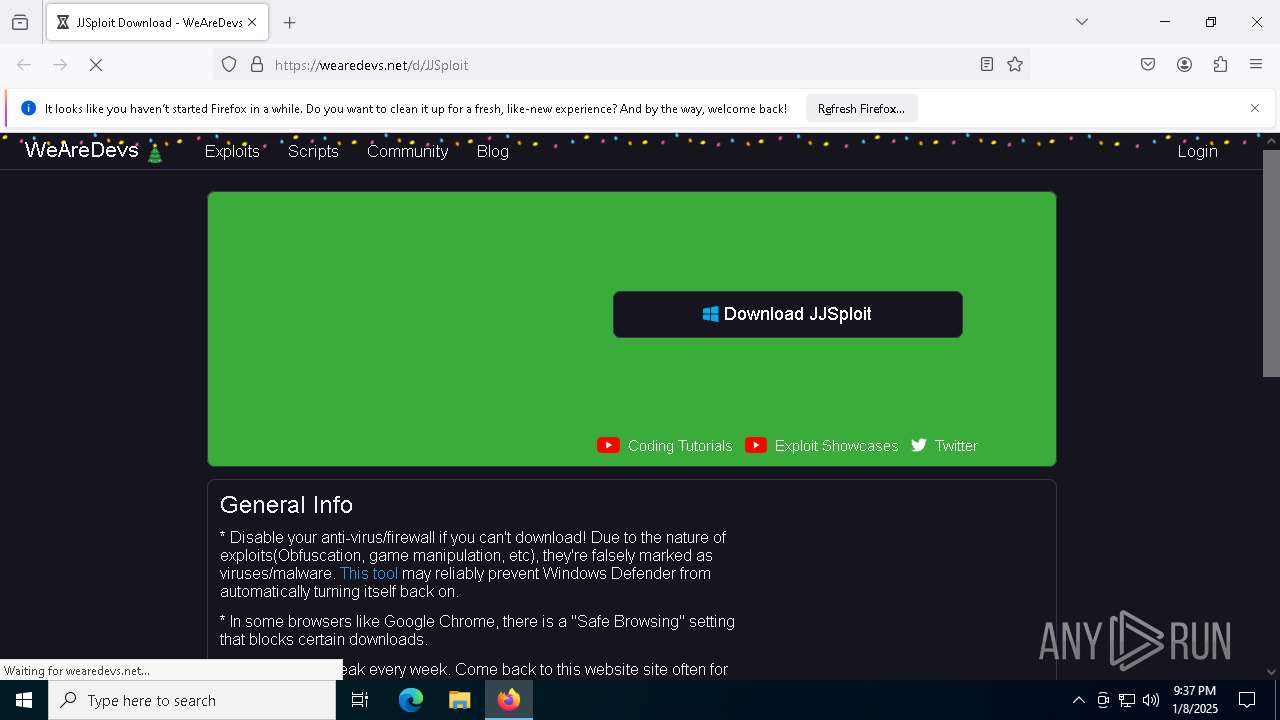Follow the 'This tool' hyperlink
Screen dimensions: 1280x720
pyautogui.click(x=369, y=574)
